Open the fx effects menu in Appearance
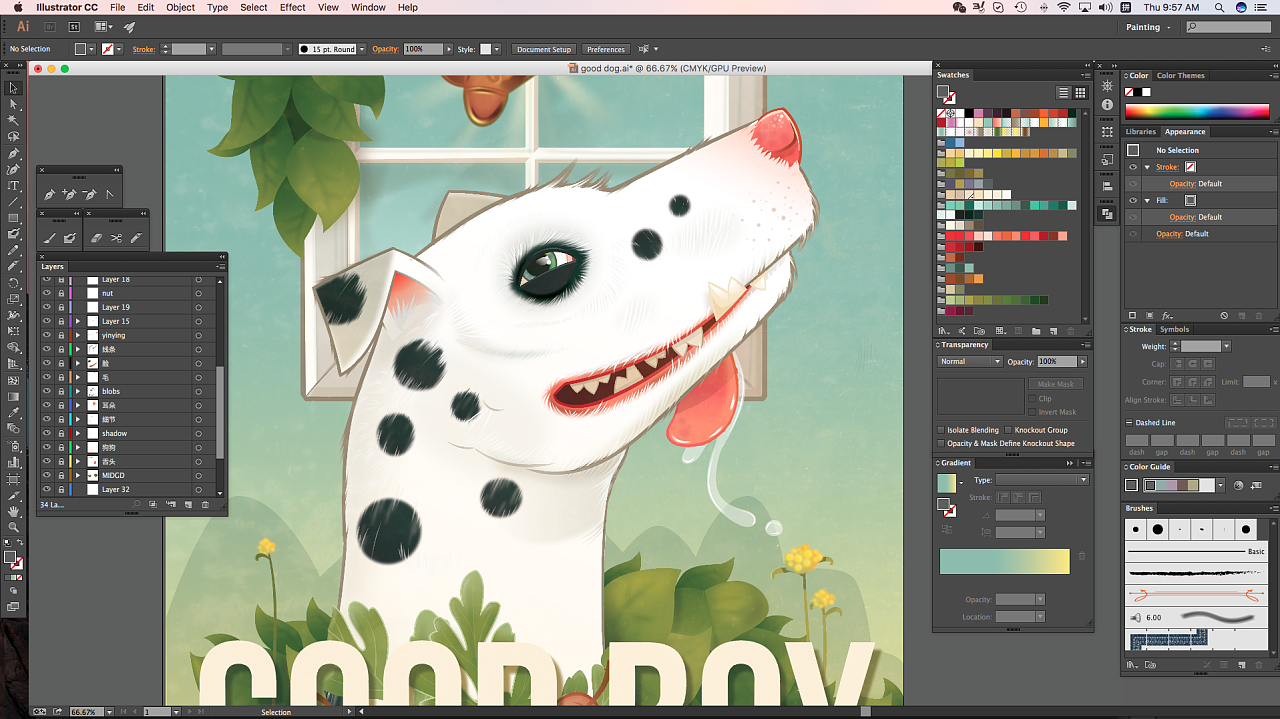The width and height of the screenshot is (1280, 719). (x=1168, y=316)
